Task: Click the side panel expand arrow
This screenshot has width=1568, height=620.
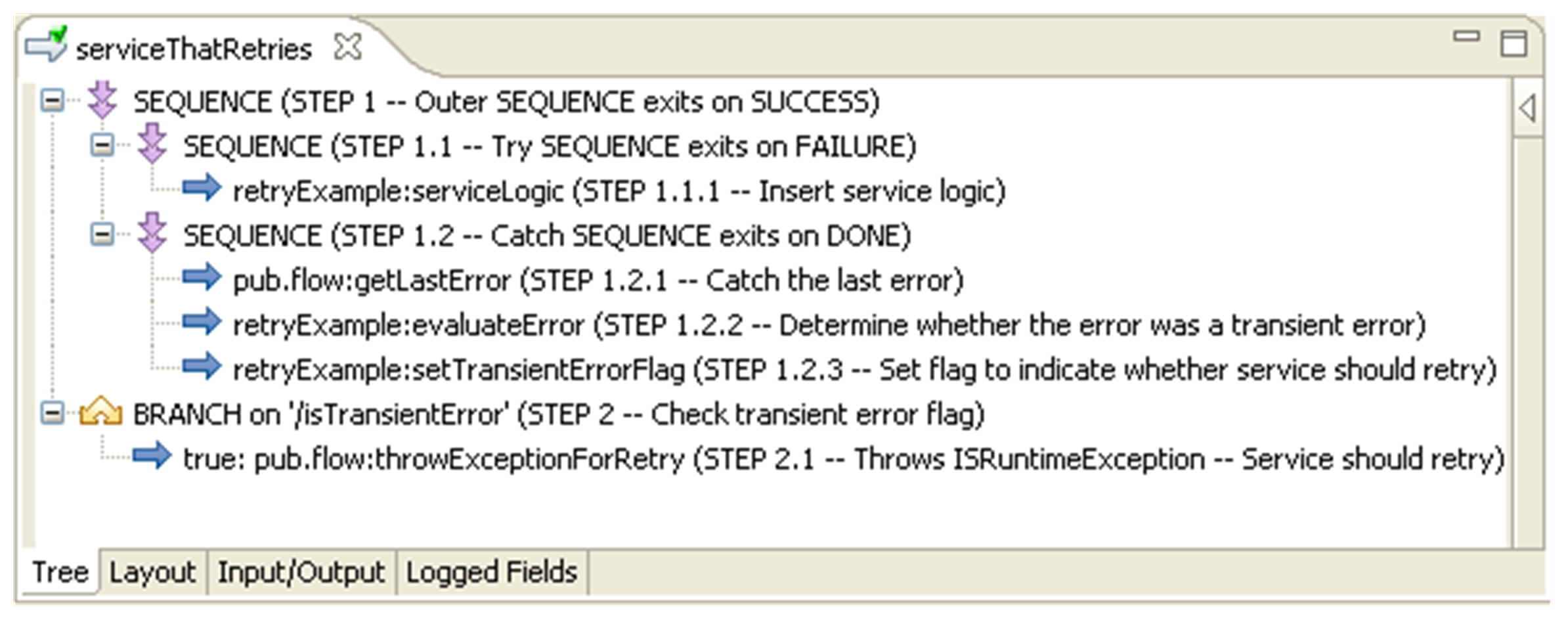Action: pyautogui.click(x=1527, y=108)
